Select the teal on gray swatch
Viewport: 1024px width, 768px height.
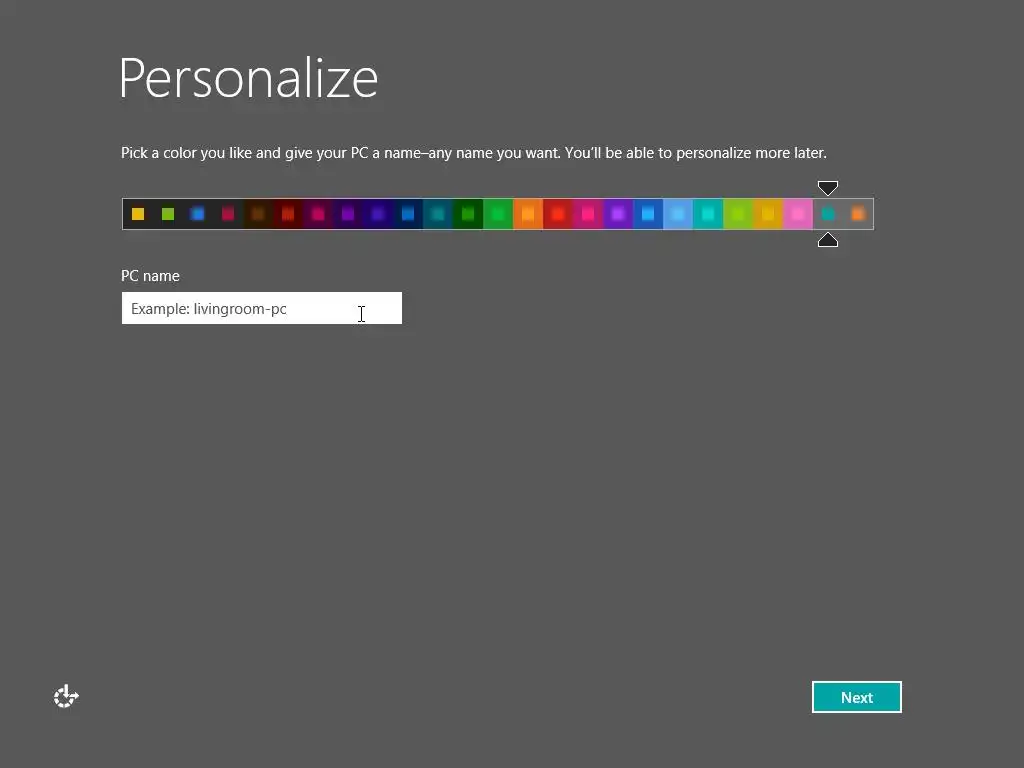click(x=828, y=214)
